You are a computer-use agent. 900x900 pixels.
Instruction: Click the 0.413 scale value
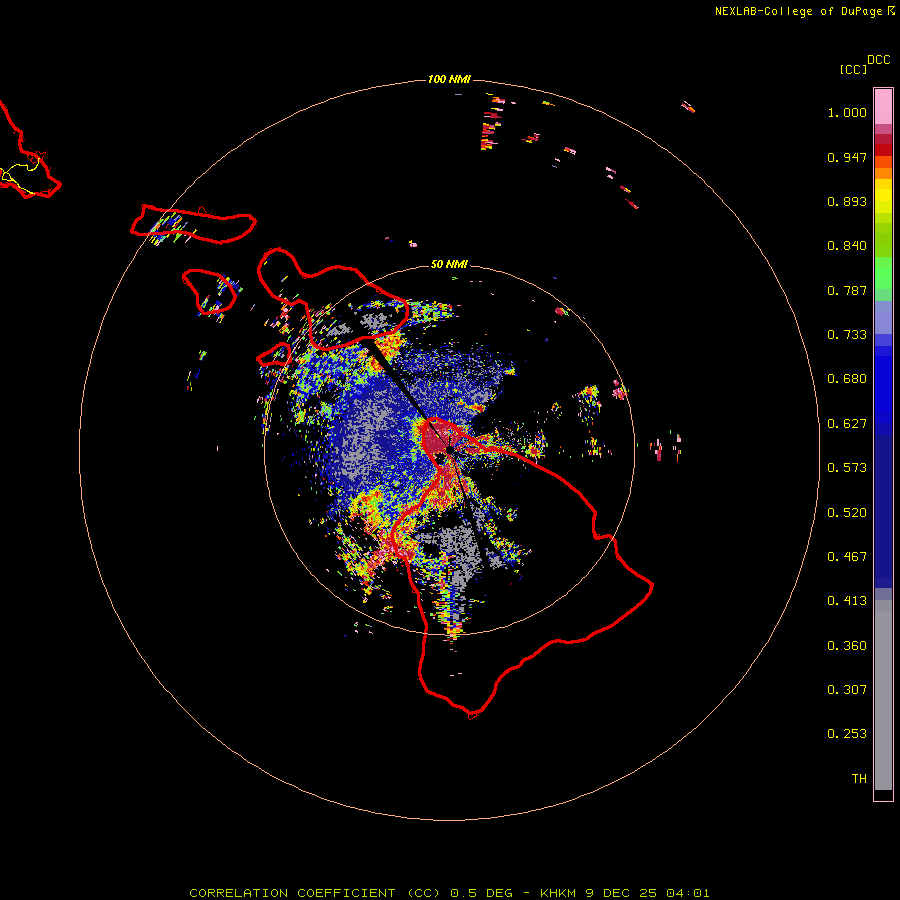(x=847, y=601)
